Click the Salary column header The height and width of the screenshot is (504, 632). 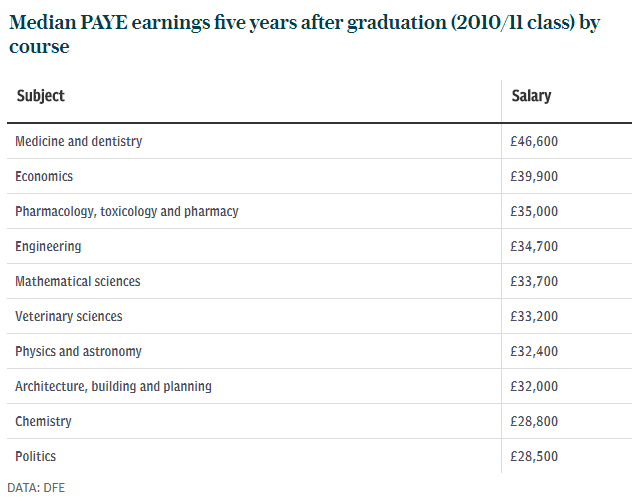click(531, 96)
